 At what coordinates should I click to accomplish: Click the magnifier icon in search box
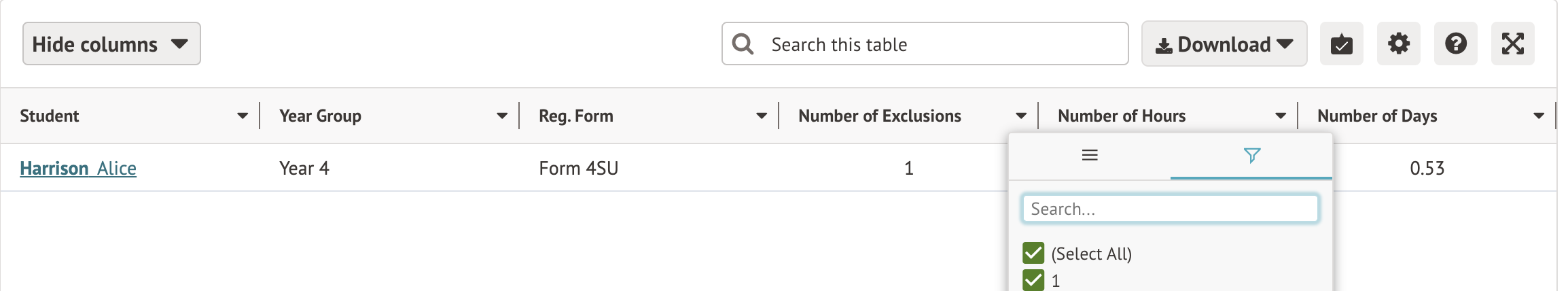pos(743,44)
